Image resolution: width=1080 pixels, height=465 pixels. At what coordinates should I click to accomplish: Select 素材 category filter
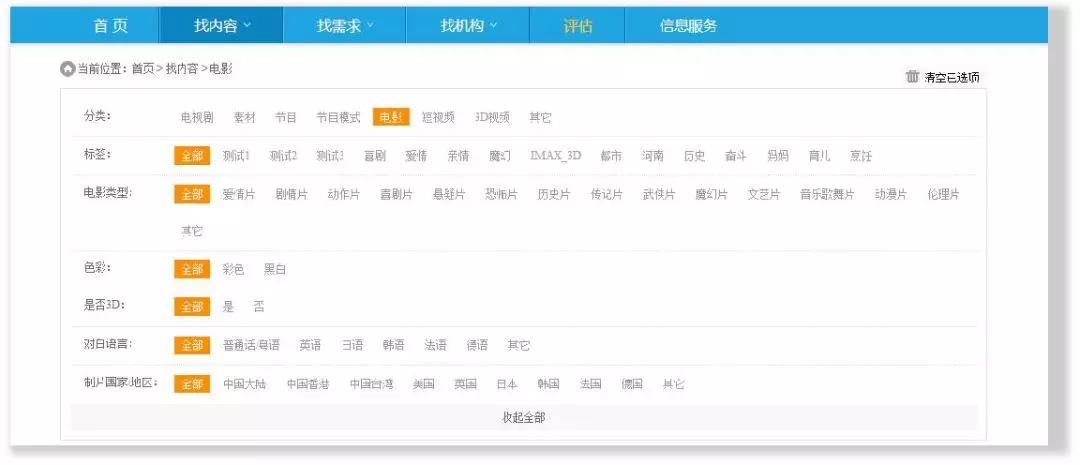click(x=245, y=118)
